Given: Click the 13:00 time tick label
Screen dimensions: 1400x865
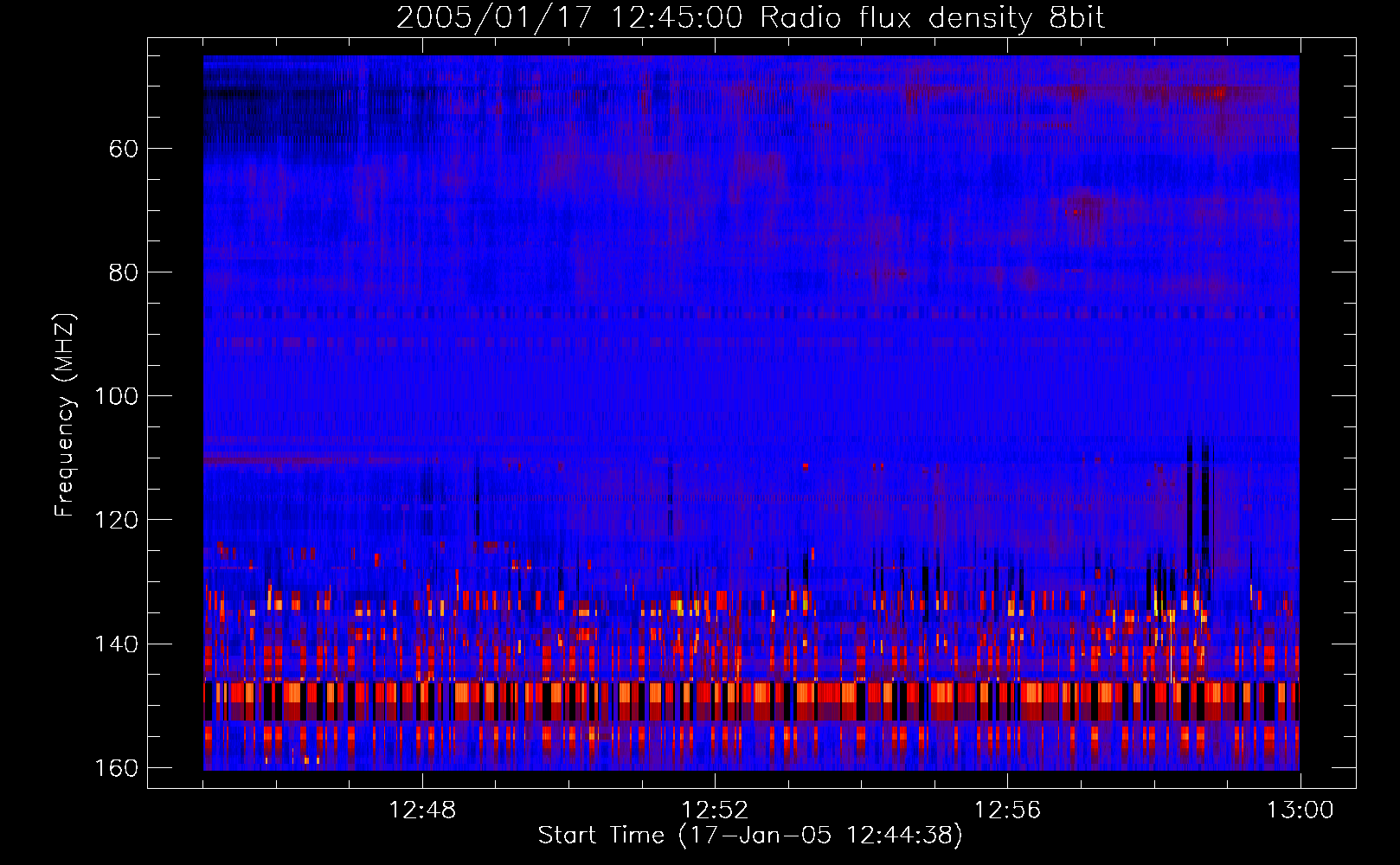Looking at the screenshot, I should [x=1300, y=811].
